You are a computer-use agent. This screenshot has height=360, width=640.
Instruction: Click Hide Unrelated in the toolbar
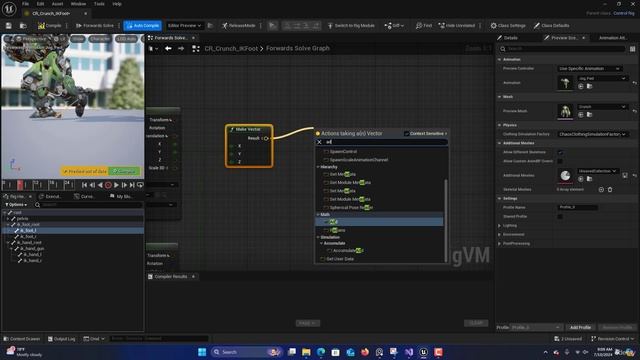click(456, 26)
